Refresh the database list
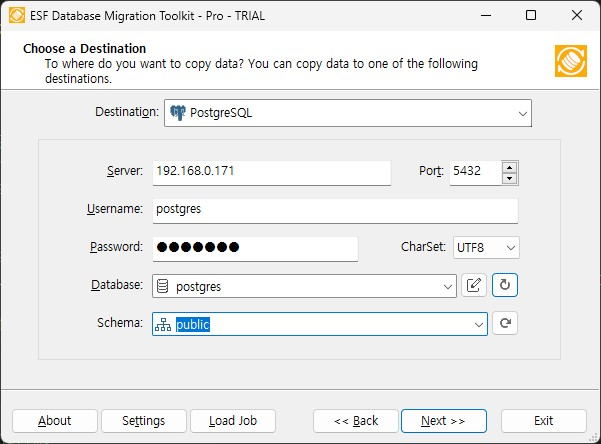The width and height of the screenshot is (601, 444). tap(505, 285)
